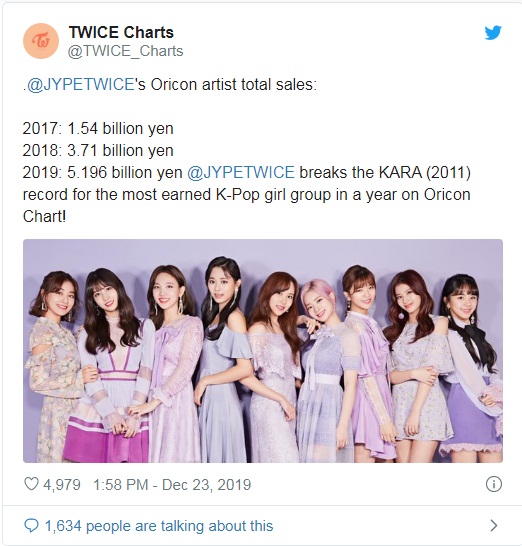Open the TWICE Charts profile avatar

pos(41,41)
